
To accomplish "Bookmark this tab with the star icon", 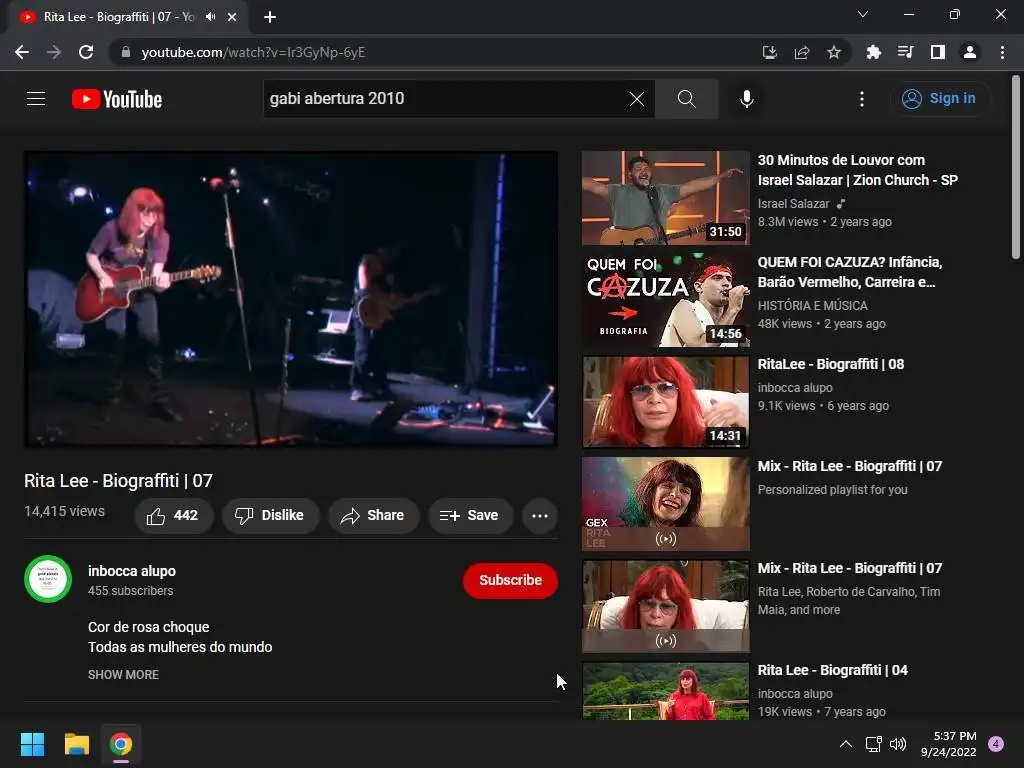I will [834, 52].
